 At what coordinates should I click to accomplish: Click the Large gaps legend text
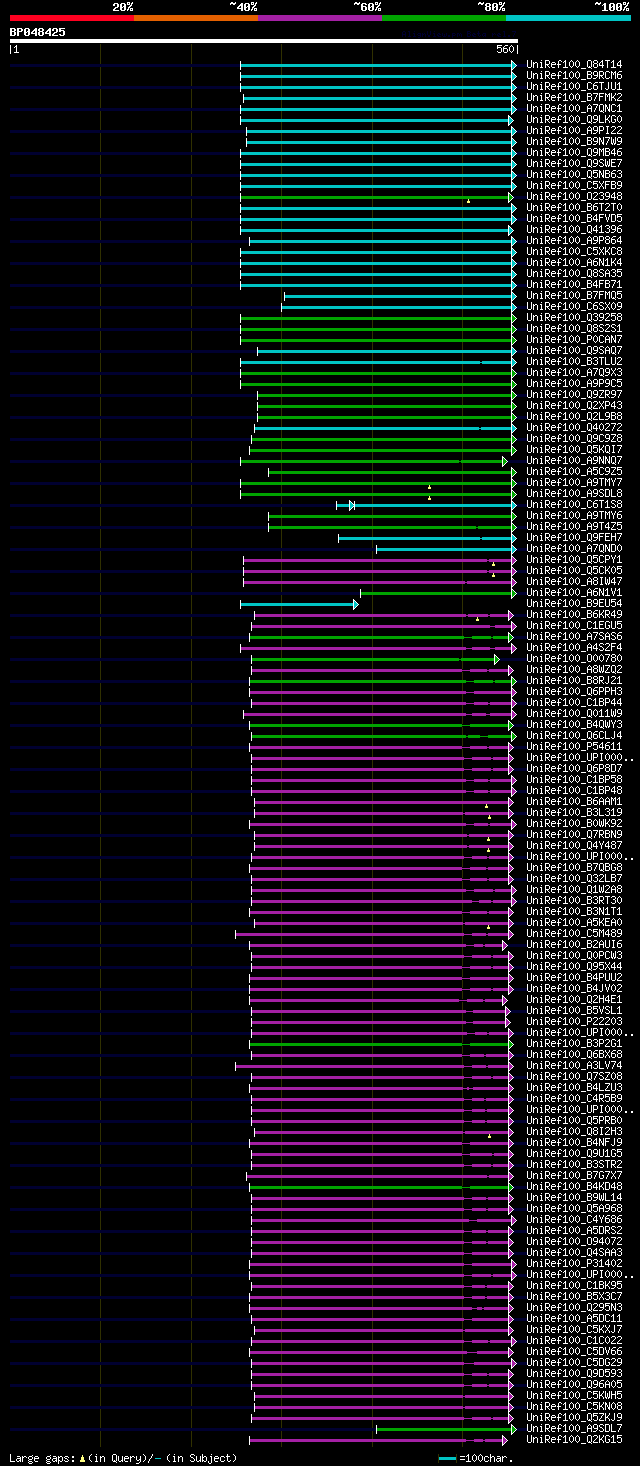123,1458
